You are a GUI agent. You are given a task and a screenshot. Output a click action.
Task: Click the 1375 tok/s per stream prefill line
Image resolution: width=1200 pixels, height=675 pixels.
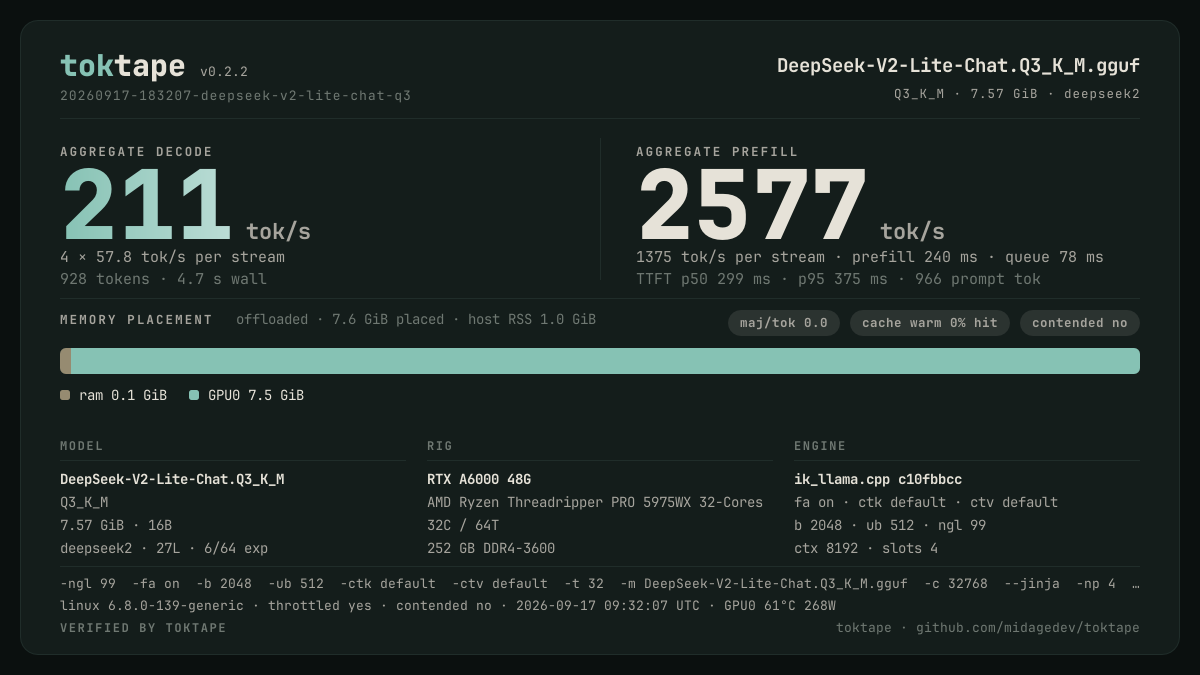click(870, 257)
